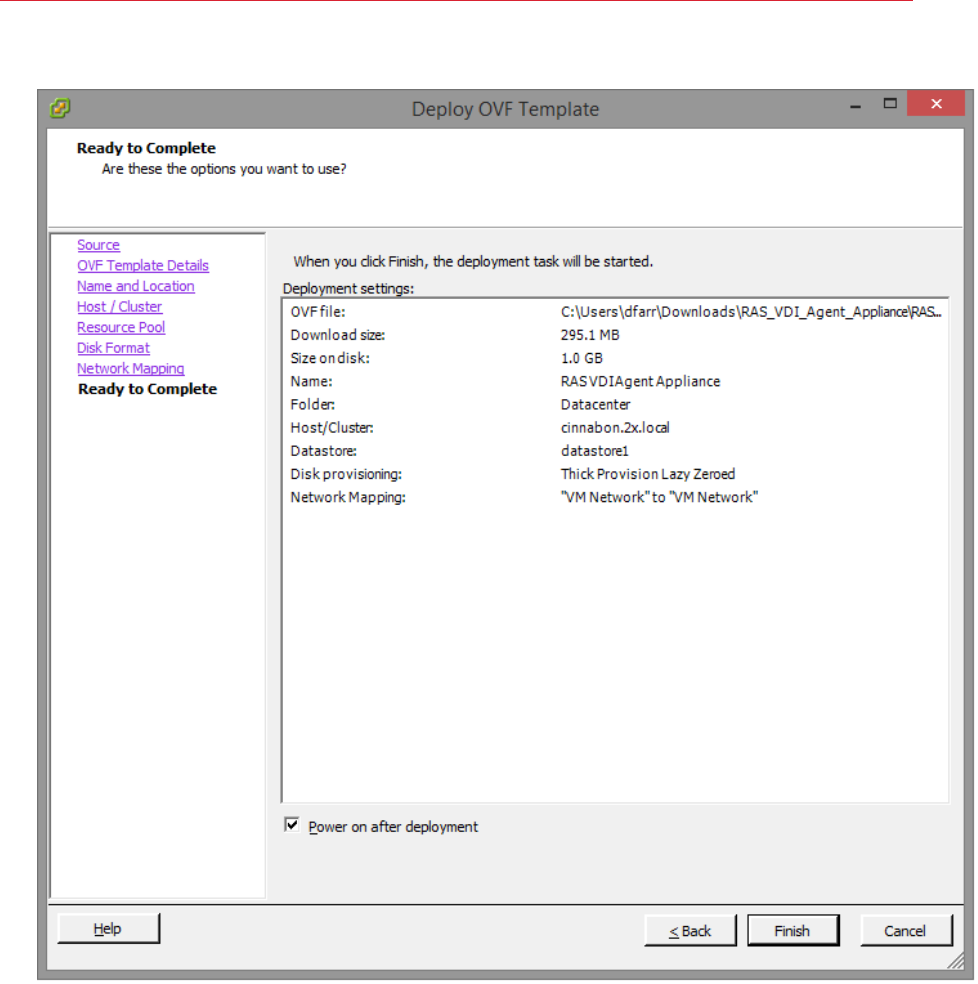Click the OVF file path value
Viewport: 978px width, 984px height.
[751, 312]
